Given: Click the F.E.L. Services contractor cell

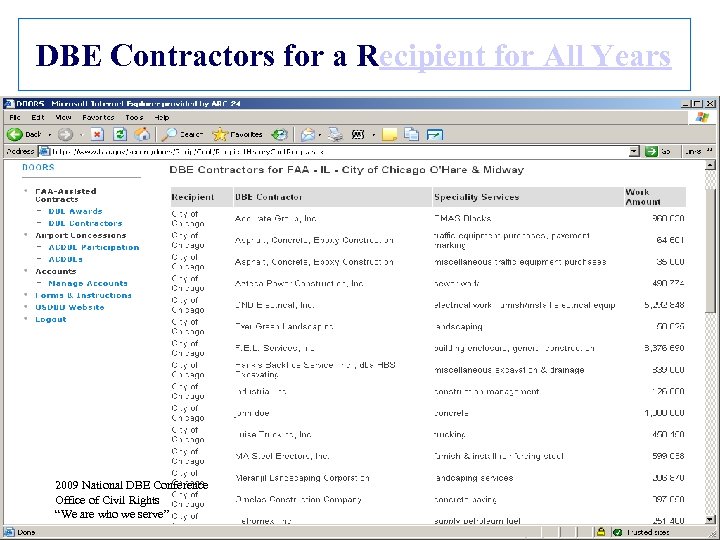Looking at the screenshot, I should 274,348.
